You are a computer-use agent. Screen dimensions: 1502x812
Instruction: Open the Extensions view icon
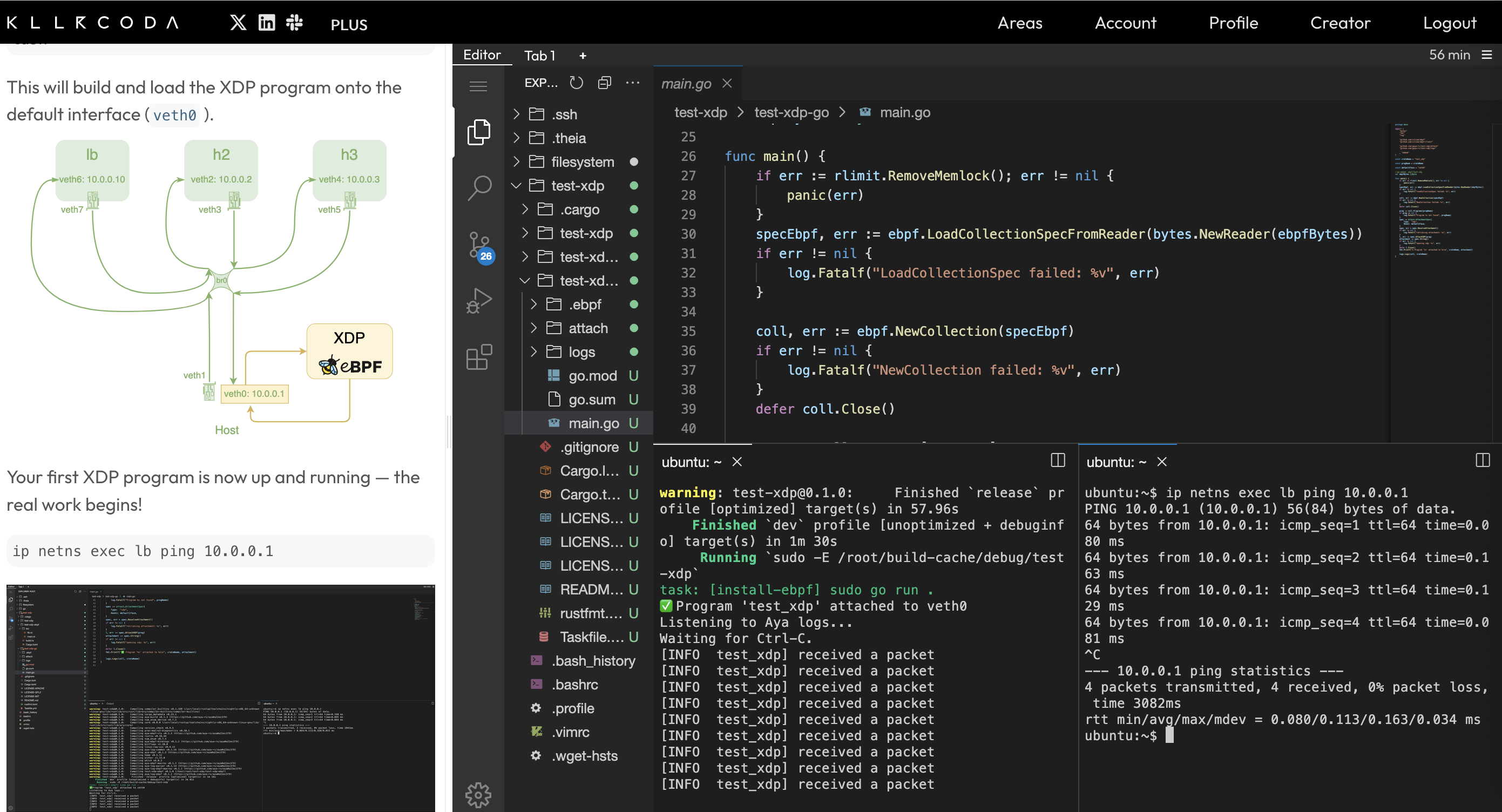[x=479, y=357]
